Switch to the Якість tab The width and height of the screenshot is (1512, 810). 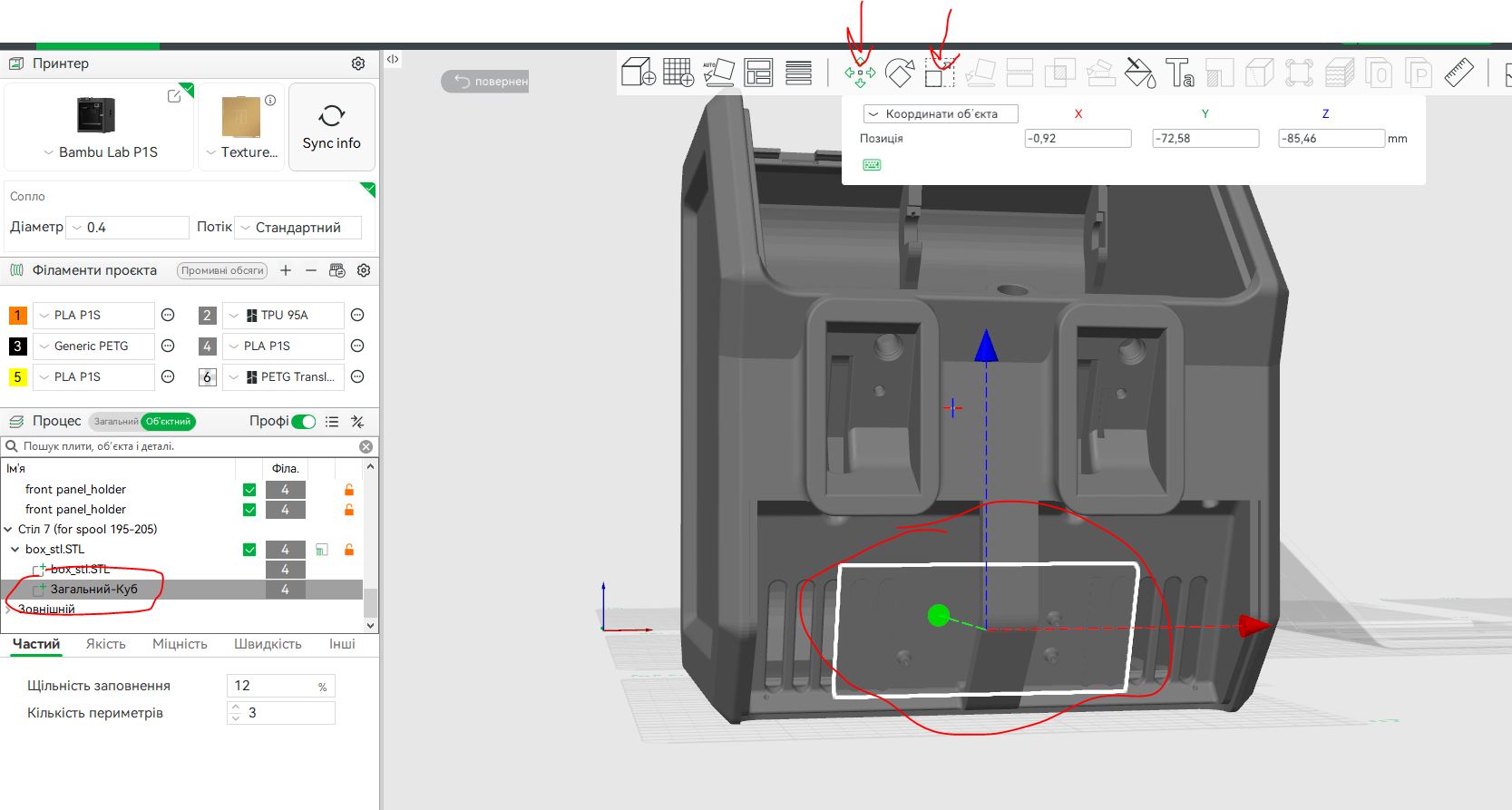pos(106,644)
